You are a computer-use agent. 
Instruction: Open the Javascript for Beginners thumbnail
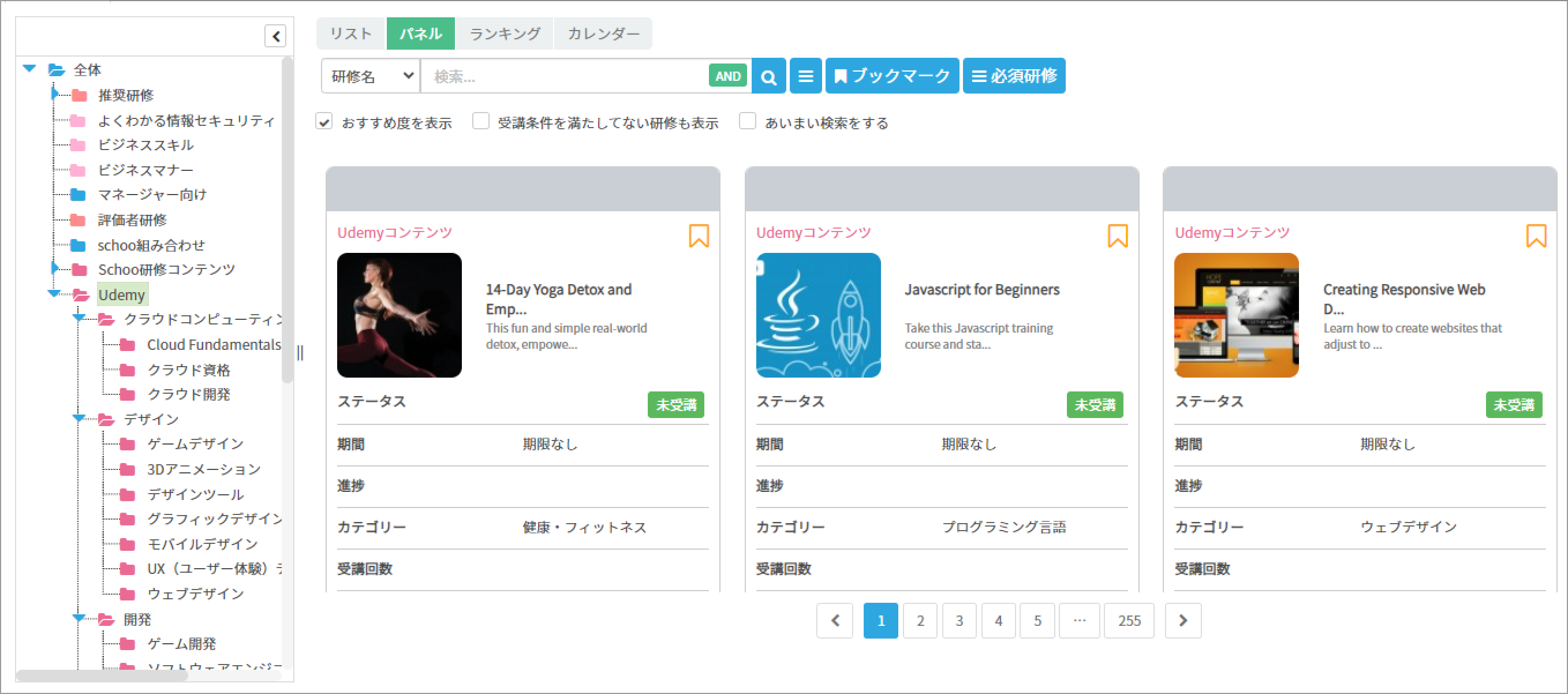click(x=817, y=315)
